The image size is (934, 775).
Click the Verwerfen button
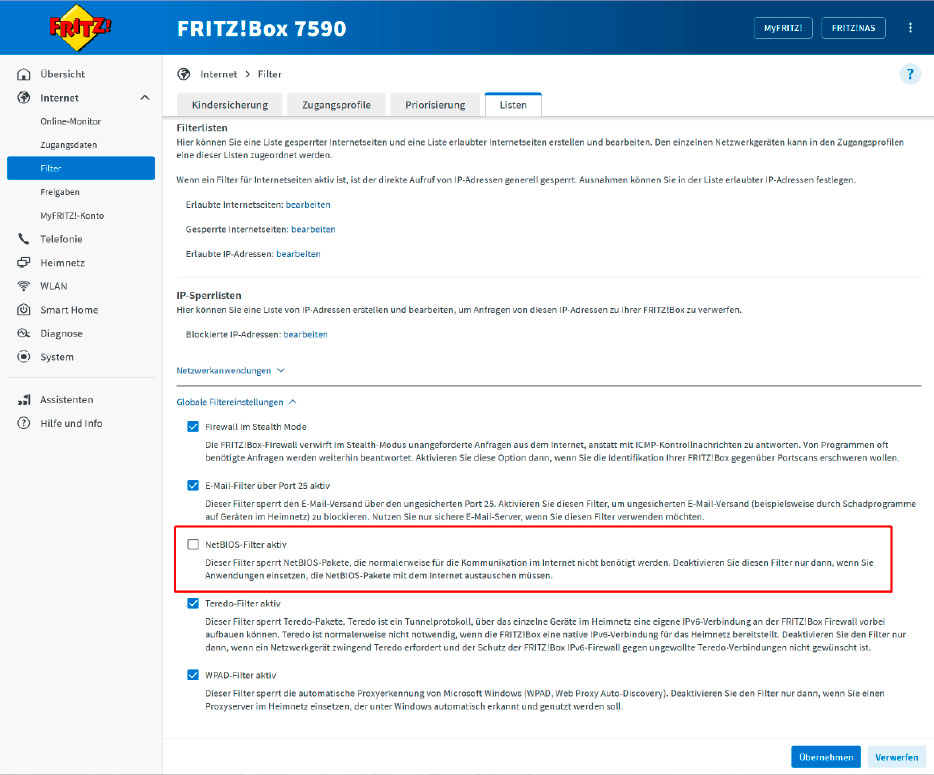pos(896,757)
